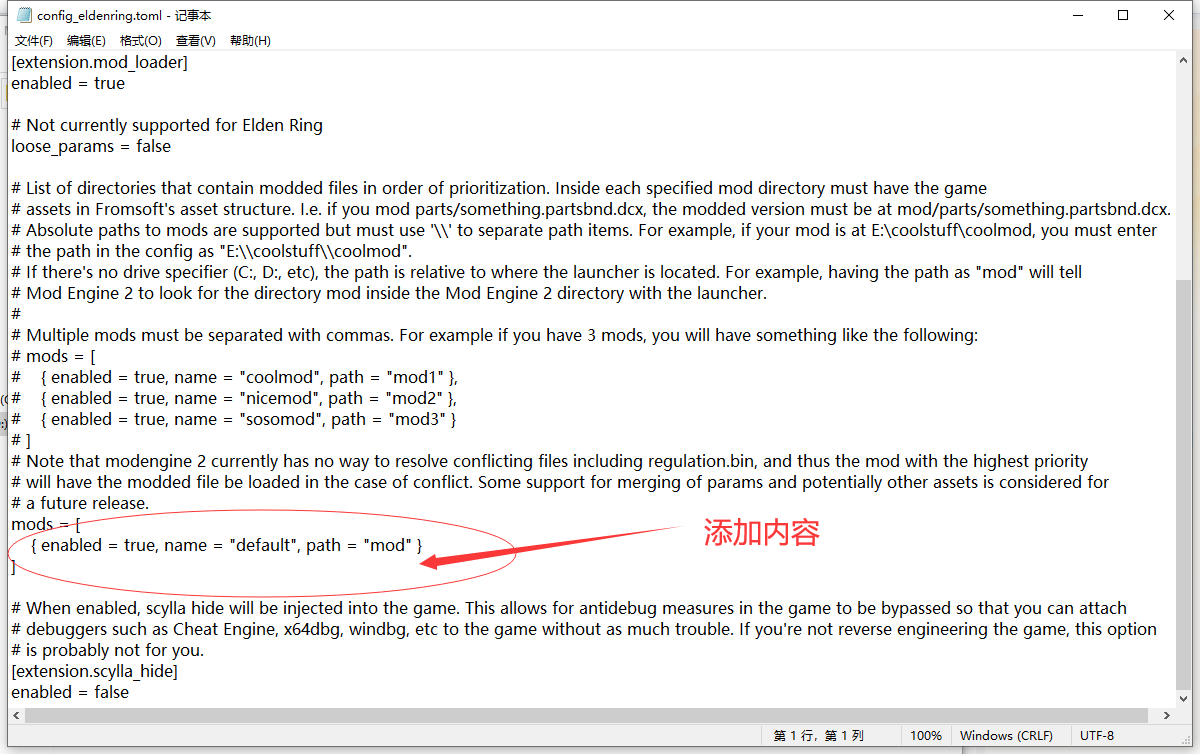Open the 格式(O) menu

(x=140, y=41)
